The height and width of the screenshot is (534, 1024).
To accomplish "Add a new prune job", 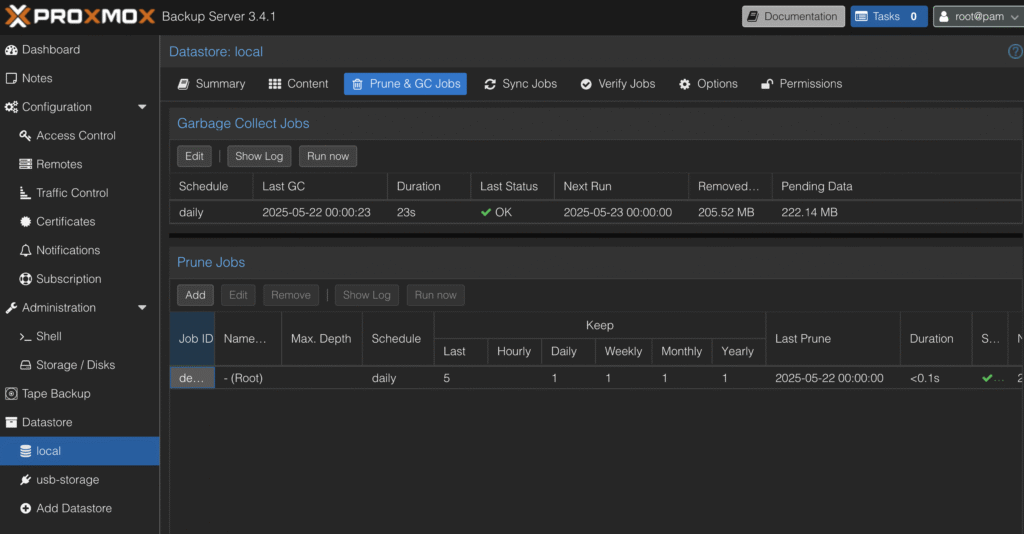I will click(x=195, y=295).
